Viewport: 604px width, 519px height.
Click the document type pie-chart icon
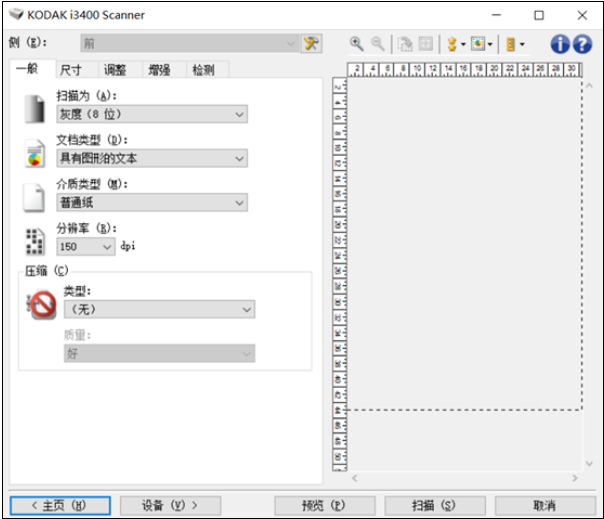point(35,153)
